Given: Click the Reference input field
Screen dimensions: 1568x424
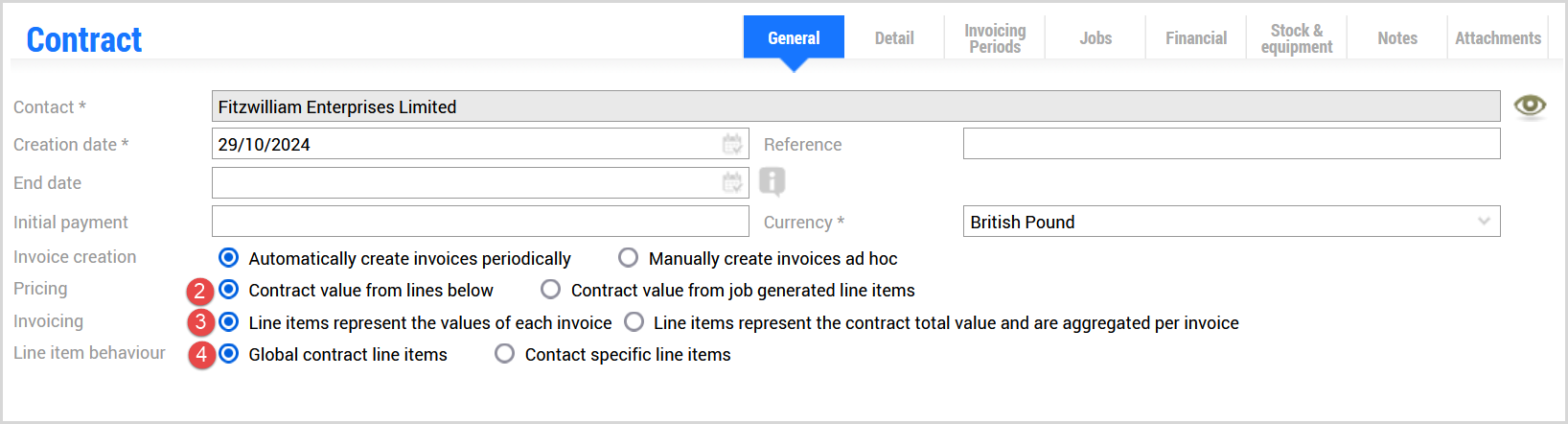Looking at the screenshot, I should point(1231,144).
